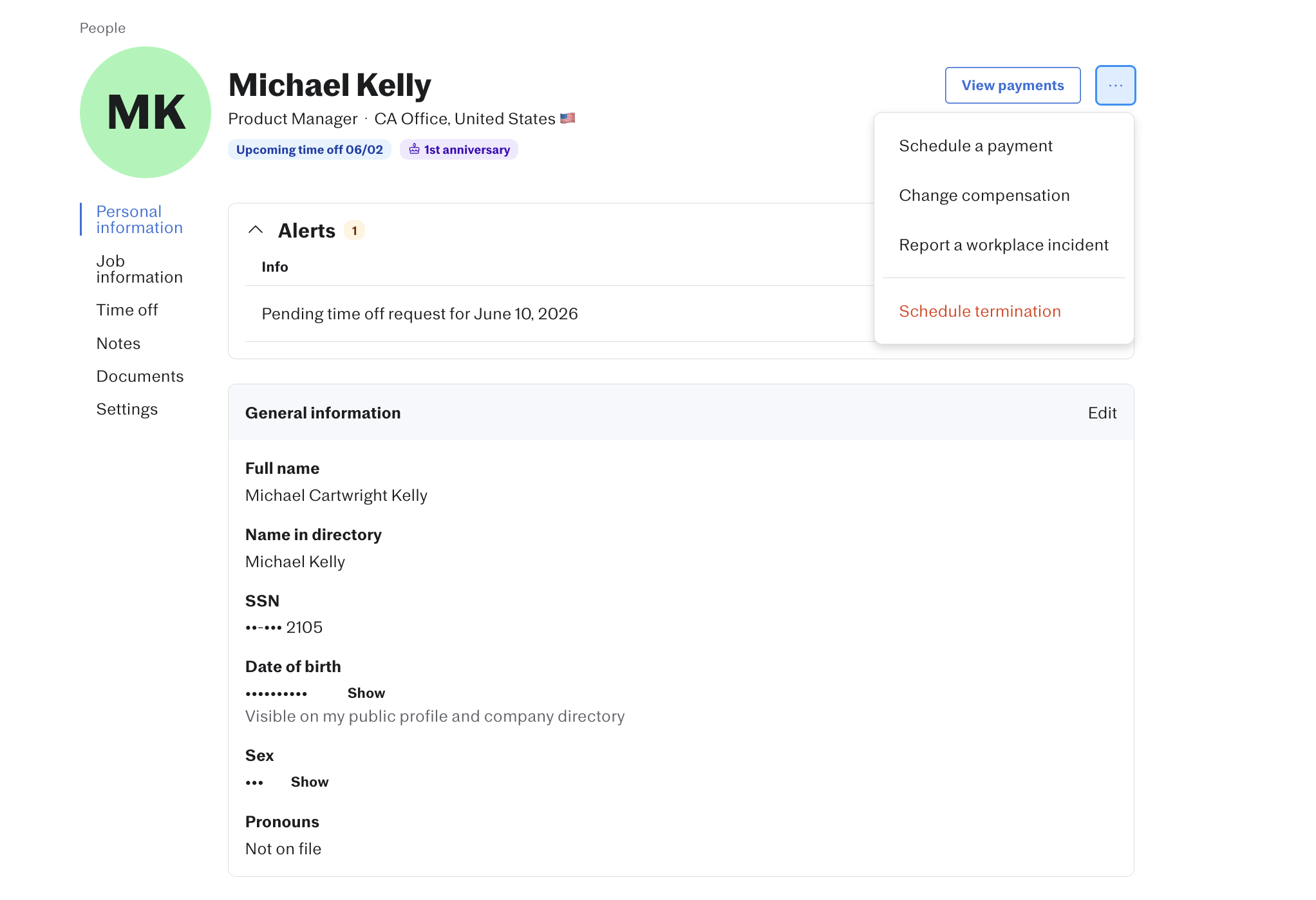Click the General information header

[323, 413]
